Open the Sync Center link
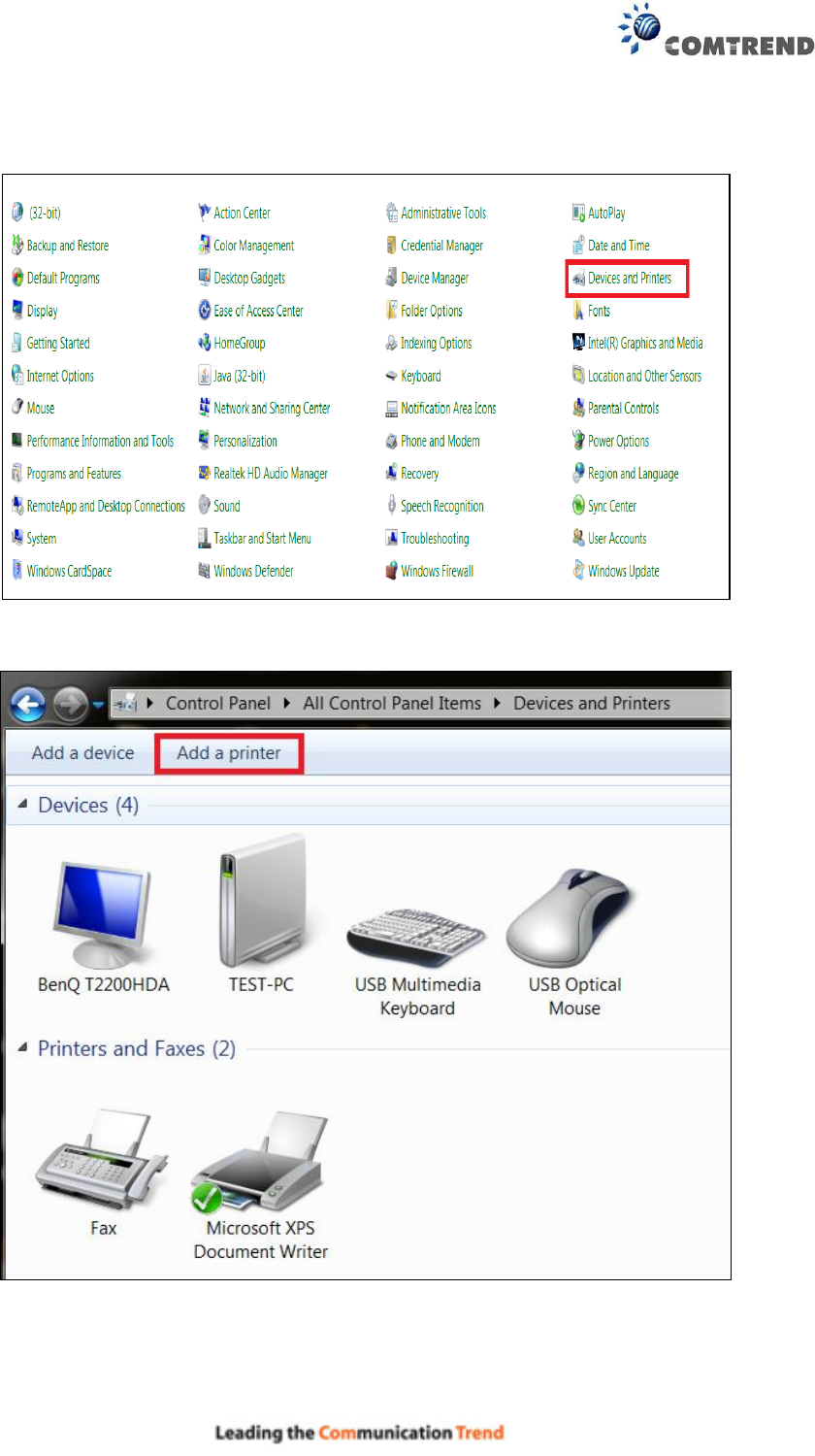 [x=612, y=506]
